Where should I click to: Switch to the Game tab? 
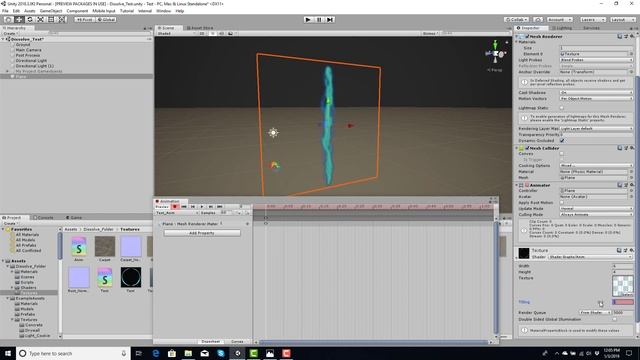74,218
